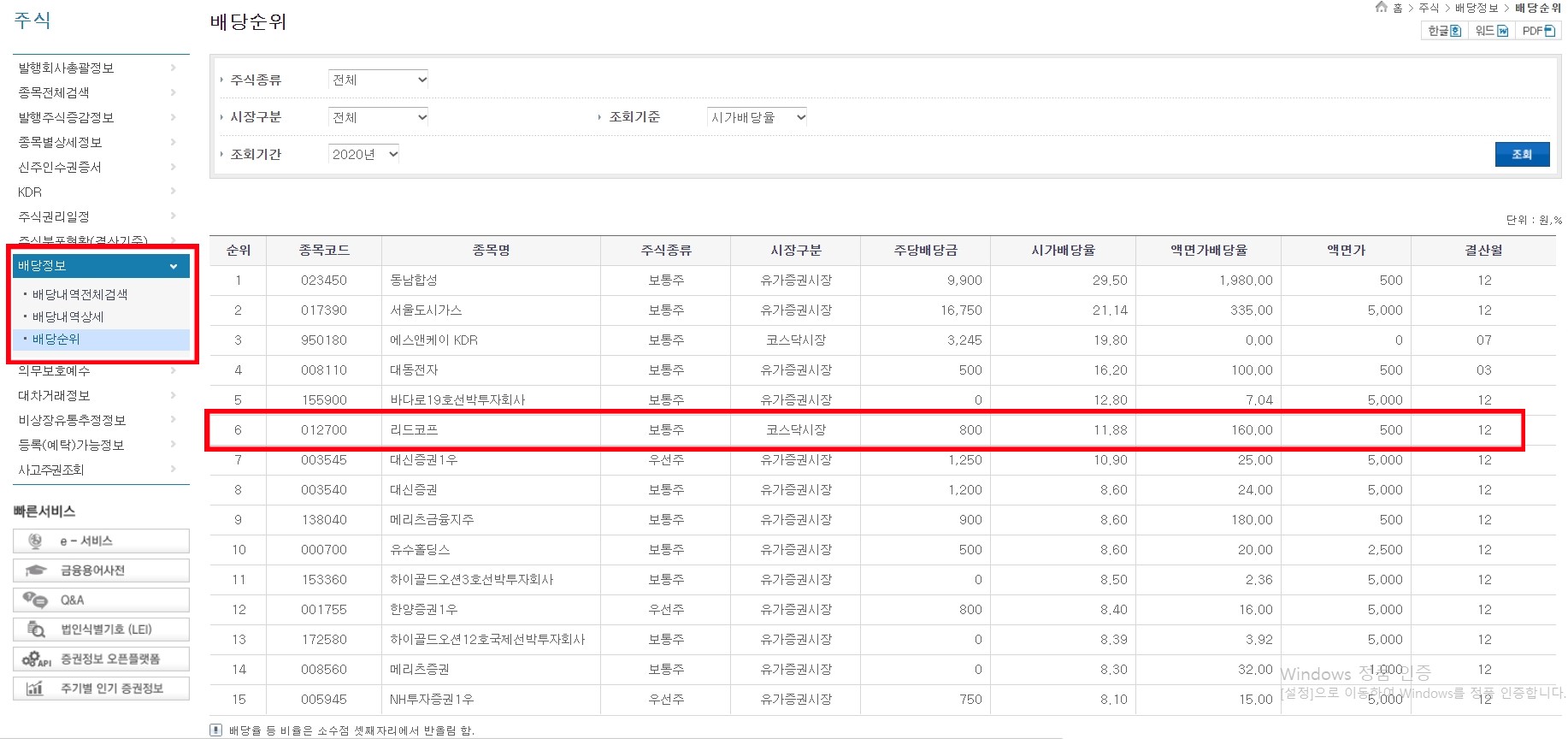This screenshot has width=1568, height=739.
Task: Open the 조회기준 시가배당율 dropdown
Action: click(x=757, y=117)
